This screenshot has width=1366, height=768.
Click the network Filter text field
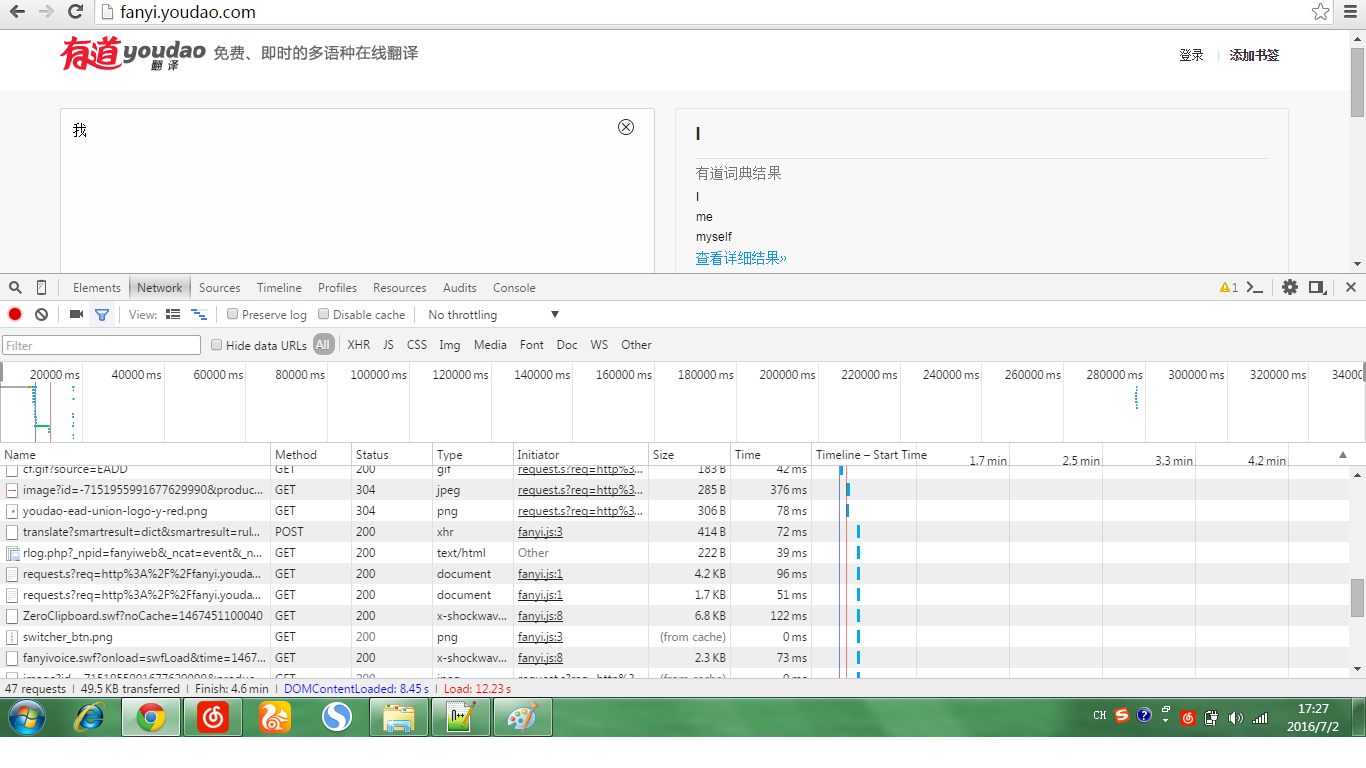click(101, 345)
